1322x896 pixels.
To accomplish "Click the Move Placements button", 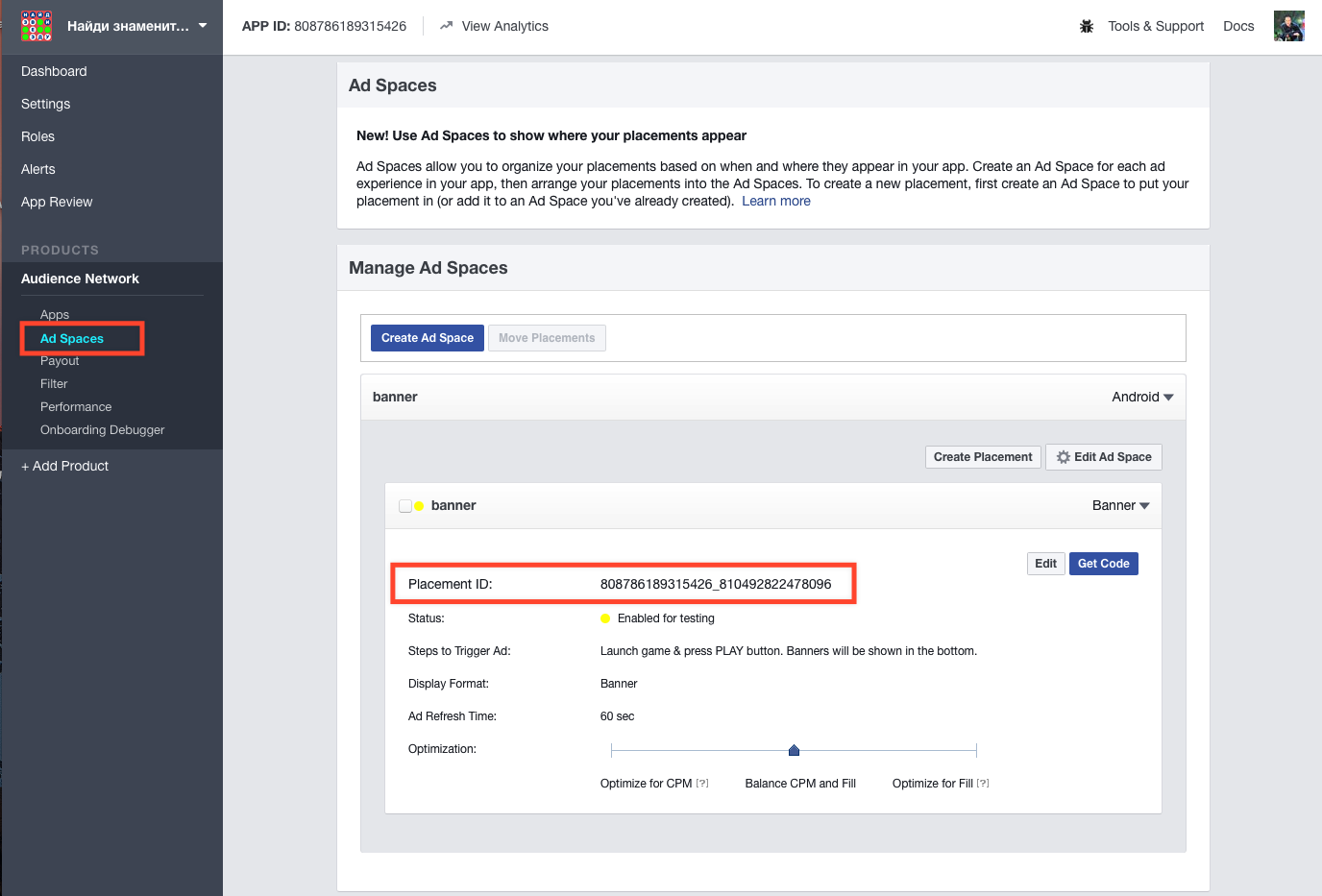I will [547, 338].
